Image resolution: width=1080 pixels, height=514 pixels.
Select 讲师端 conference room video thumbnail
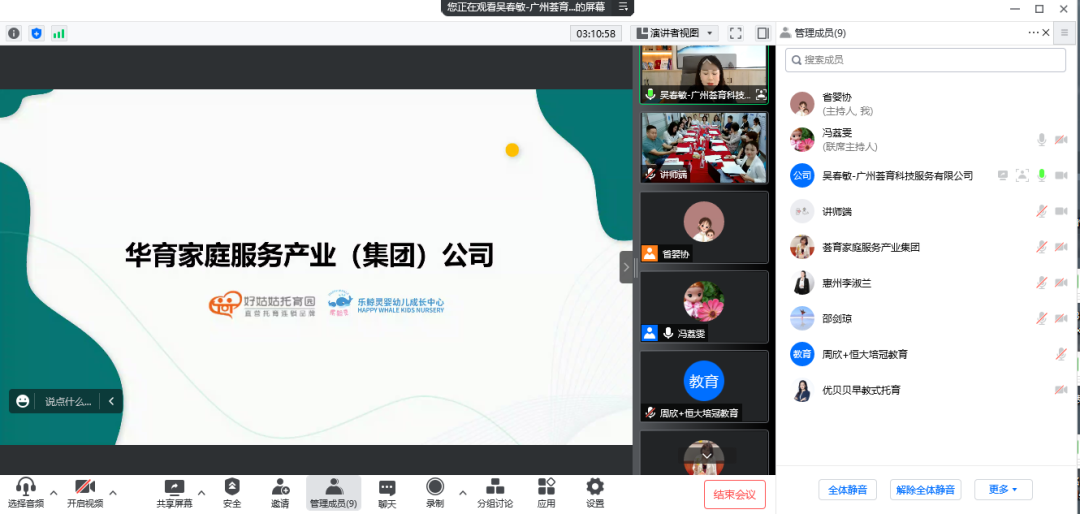point(704,147)
